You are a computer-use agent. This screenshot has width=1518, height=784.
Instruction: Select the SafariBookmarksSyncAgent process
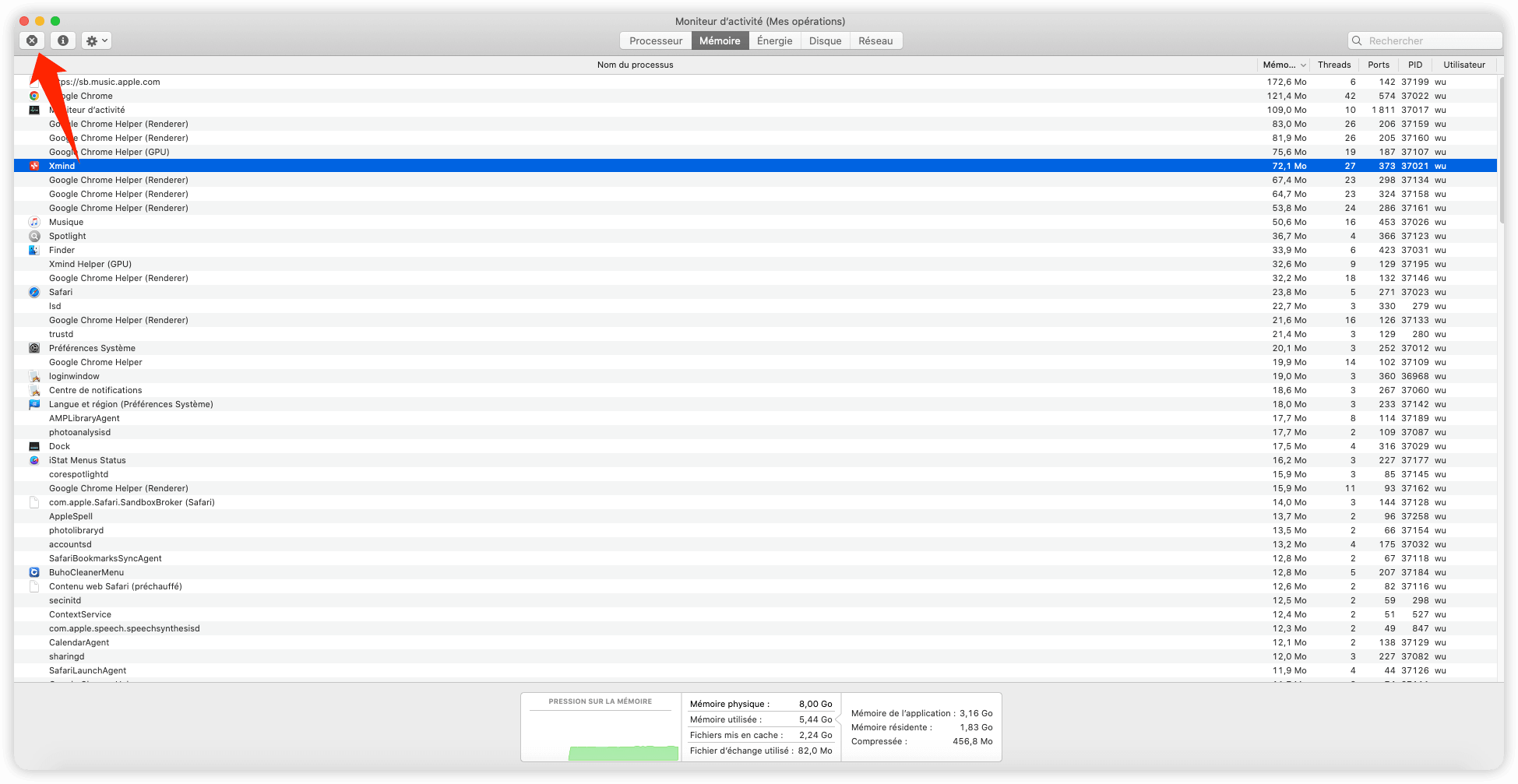755,558
